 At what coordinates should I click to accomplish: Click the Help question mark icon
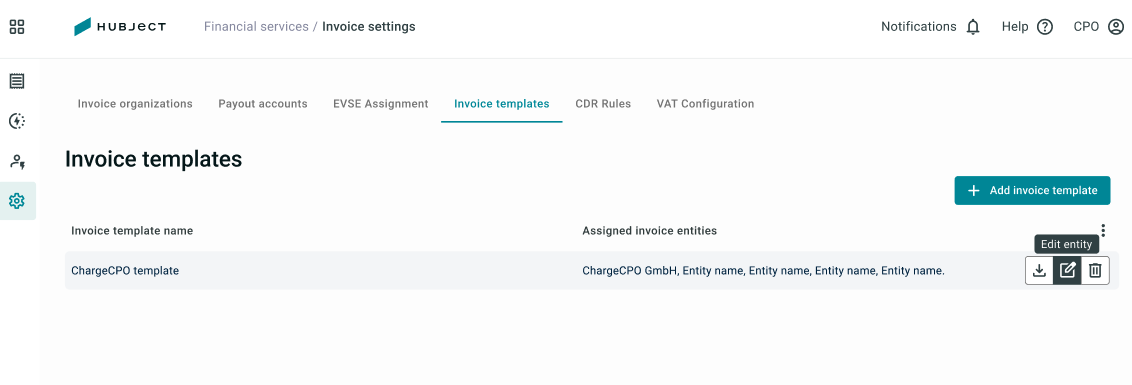pos(1045,27)
